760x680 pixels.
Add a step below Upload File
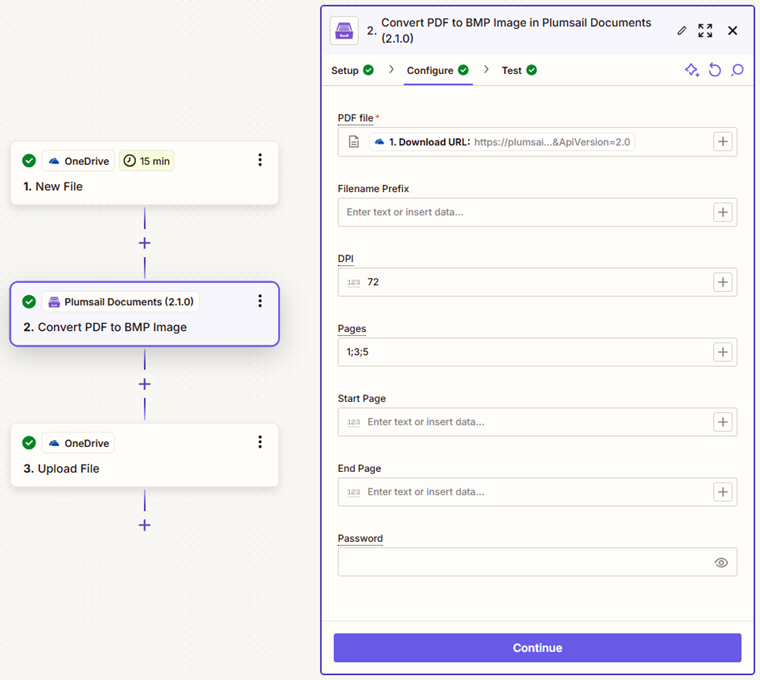[x=144, y=525]
